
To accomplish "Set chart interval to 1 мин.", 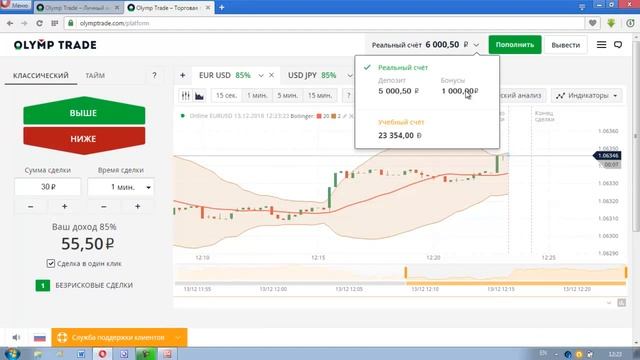I will 257,96.
